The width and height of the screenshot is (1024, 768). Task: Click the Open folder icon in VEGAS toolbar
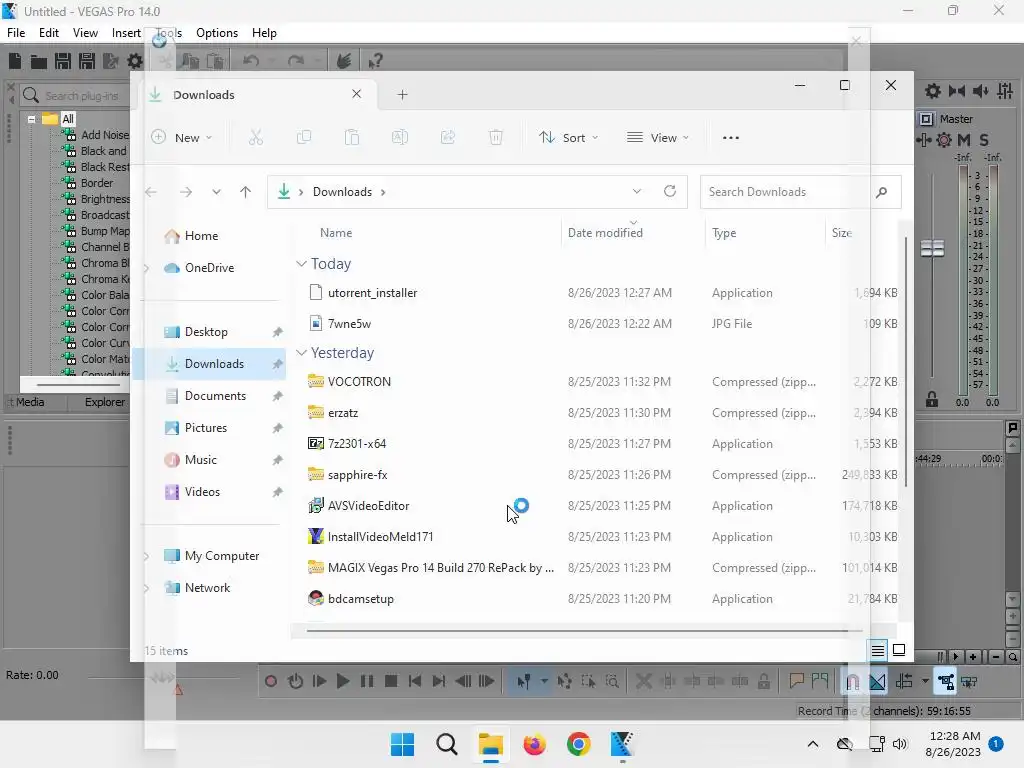coord(39,61)
